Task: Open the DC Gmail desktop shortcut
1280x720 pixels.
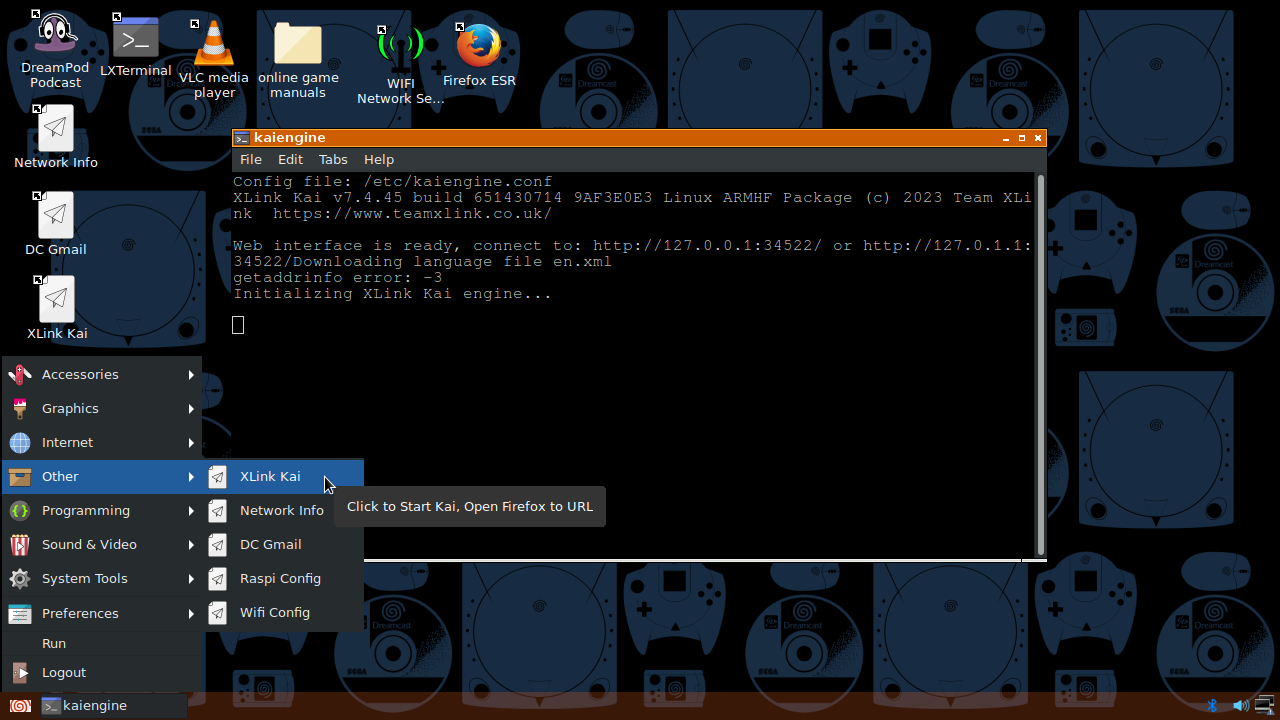Action: (x=56, y=224)
